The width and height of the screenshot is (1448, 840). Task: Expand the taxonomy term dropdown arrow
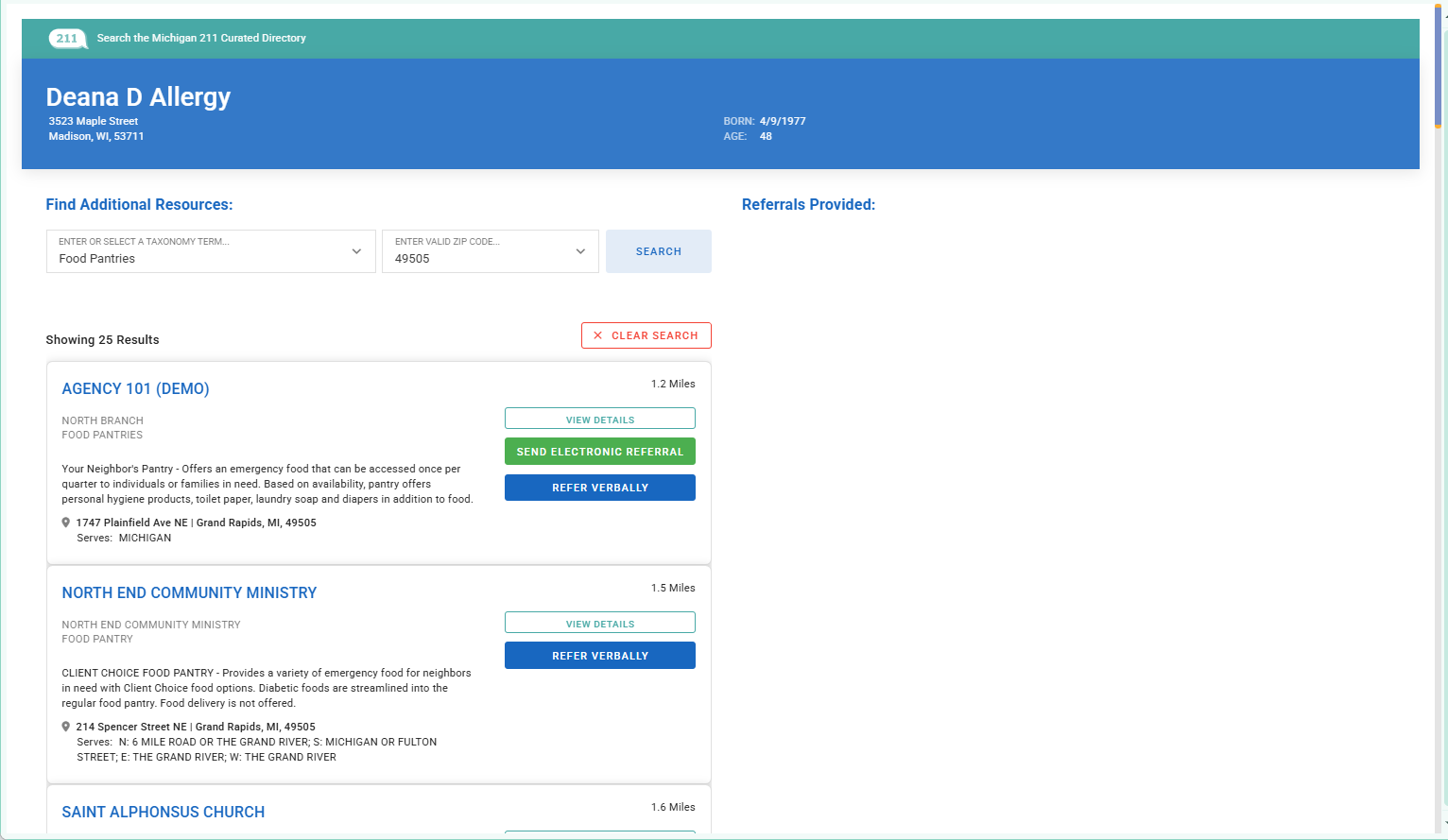point(356,251)
